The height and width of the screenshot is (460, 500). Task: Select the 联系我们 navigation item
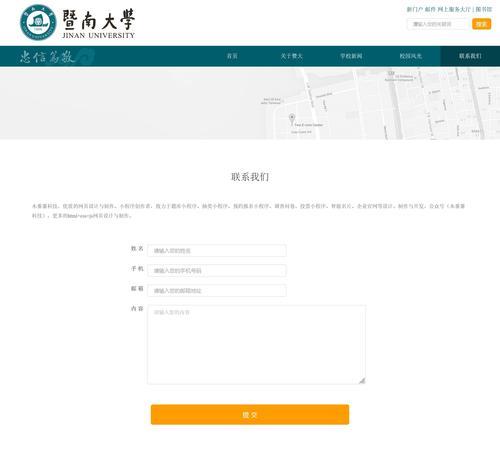470,56
